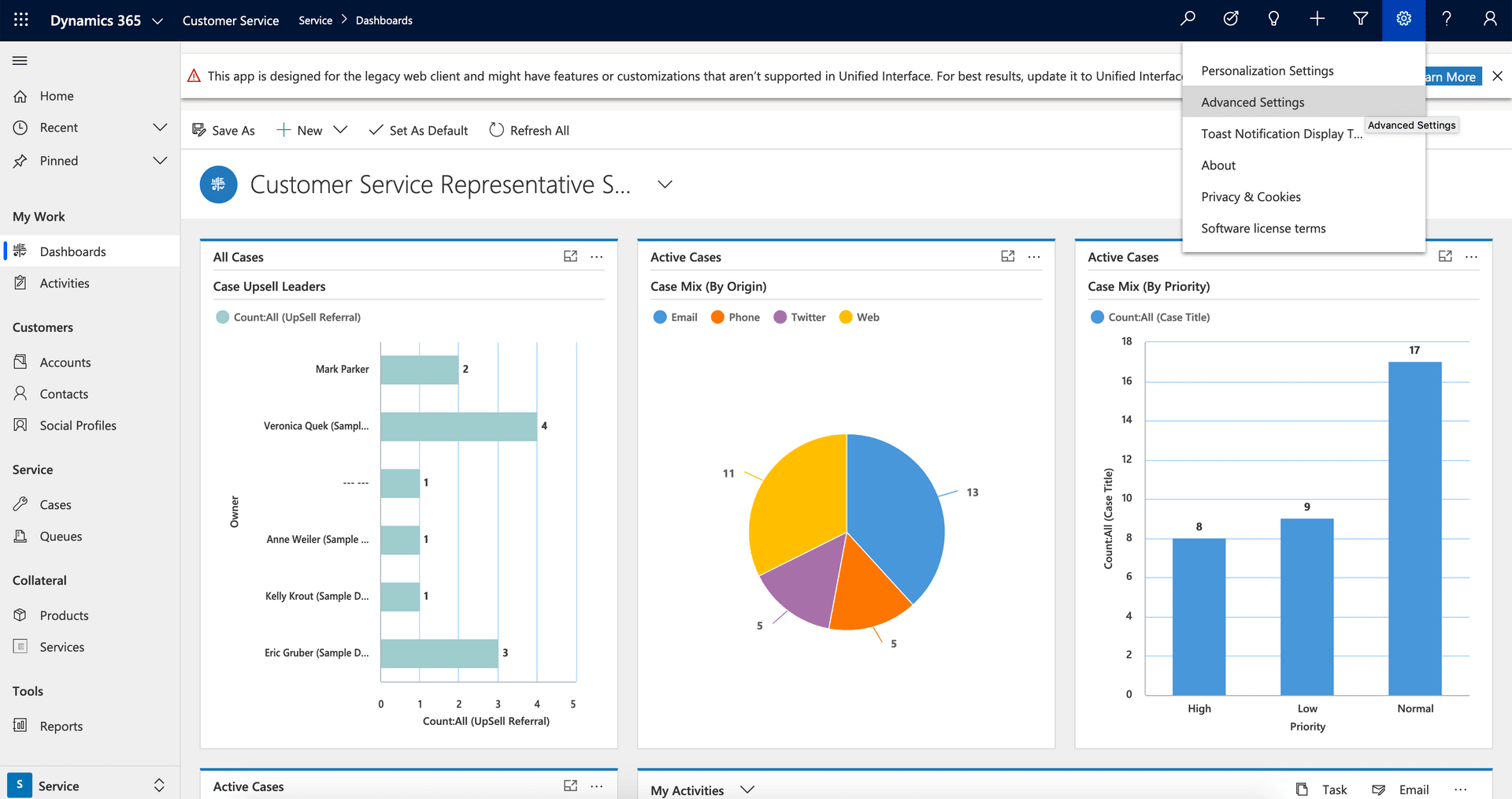1512x799 pixels.
Task: Dismiss the legacy web client warning banner
Action: [x=1498, y=76]
